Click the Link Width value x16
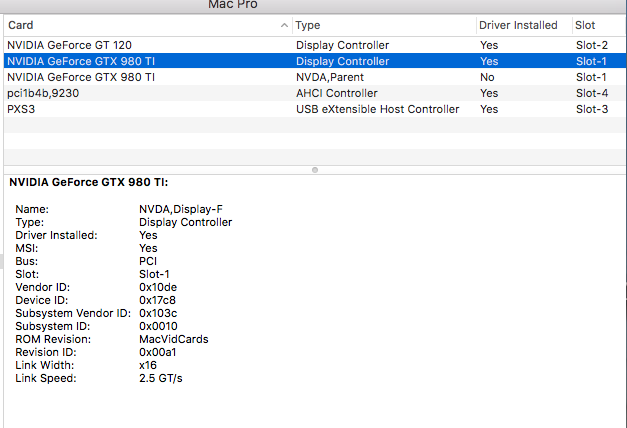The width and height of the screenshot is (627, 428). click(x=148, y=365)
